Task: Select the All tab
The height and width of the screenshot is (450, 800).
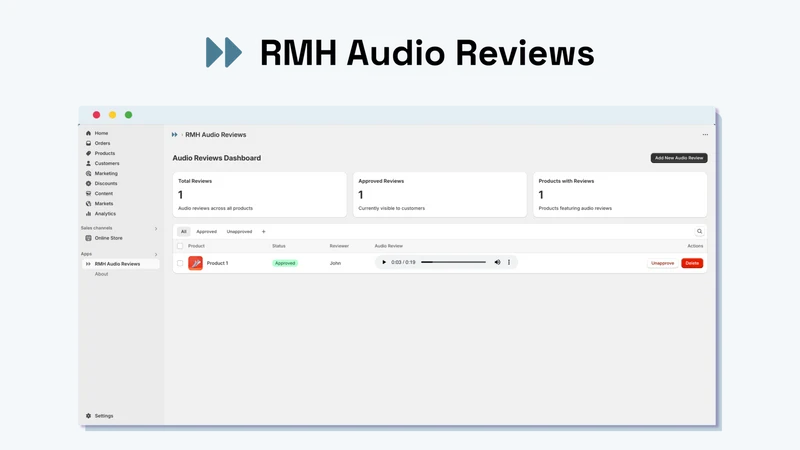Action: pyautogui.click(x=184, y=232)
